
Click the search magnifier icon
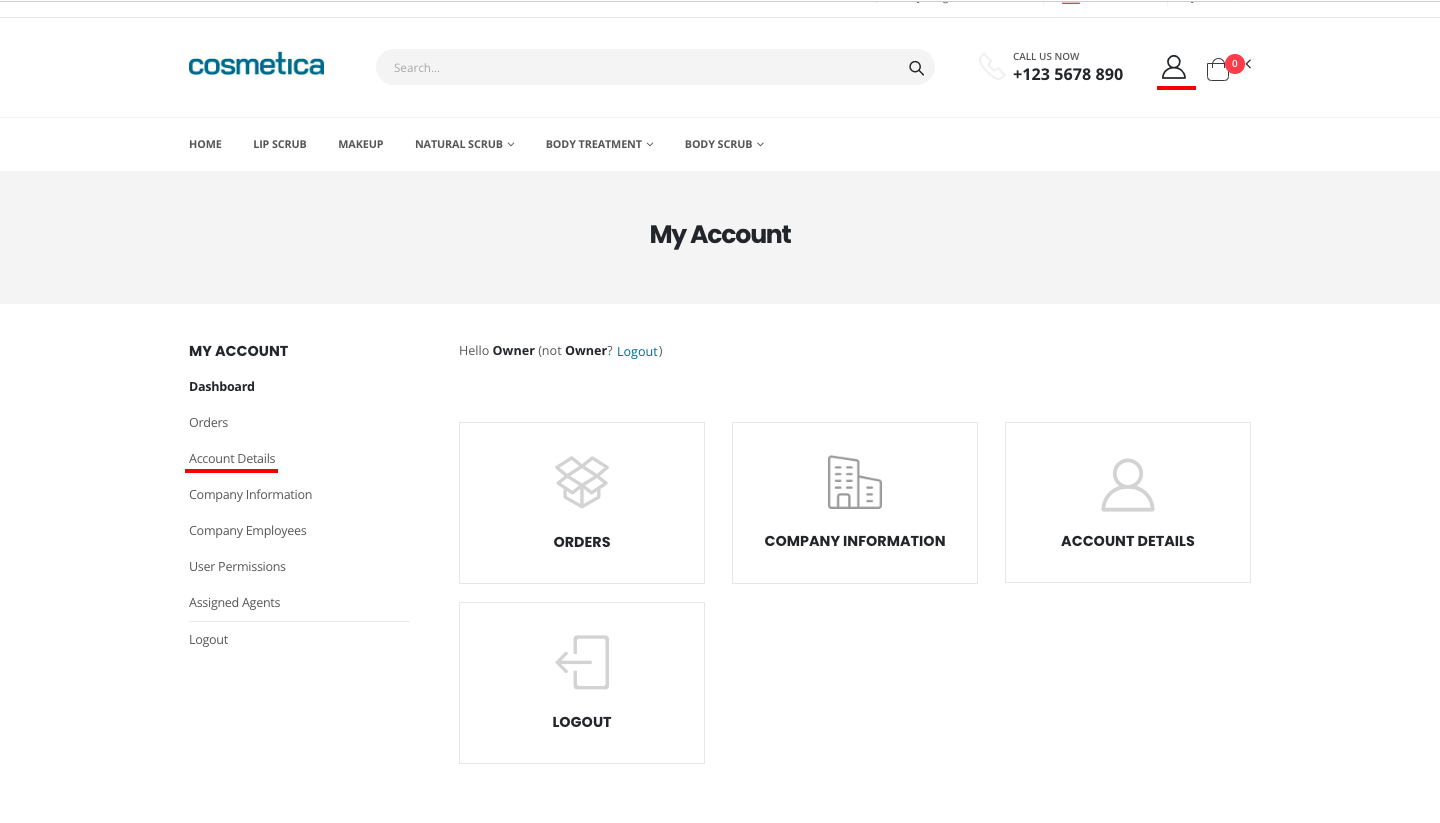(916, 68)
